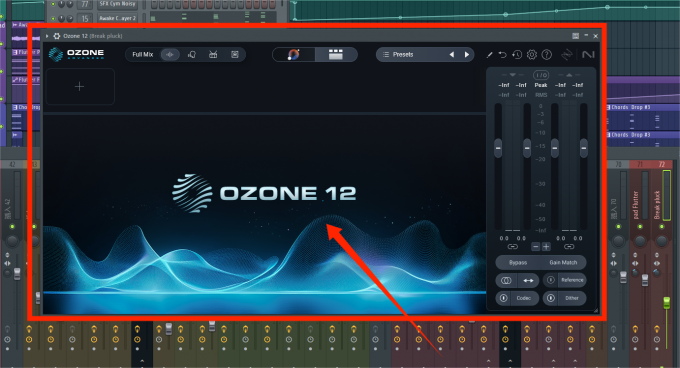Click mixer track 42 volume fader
Image resolution: width=680 pixels, height=368 pixels.
17,274
